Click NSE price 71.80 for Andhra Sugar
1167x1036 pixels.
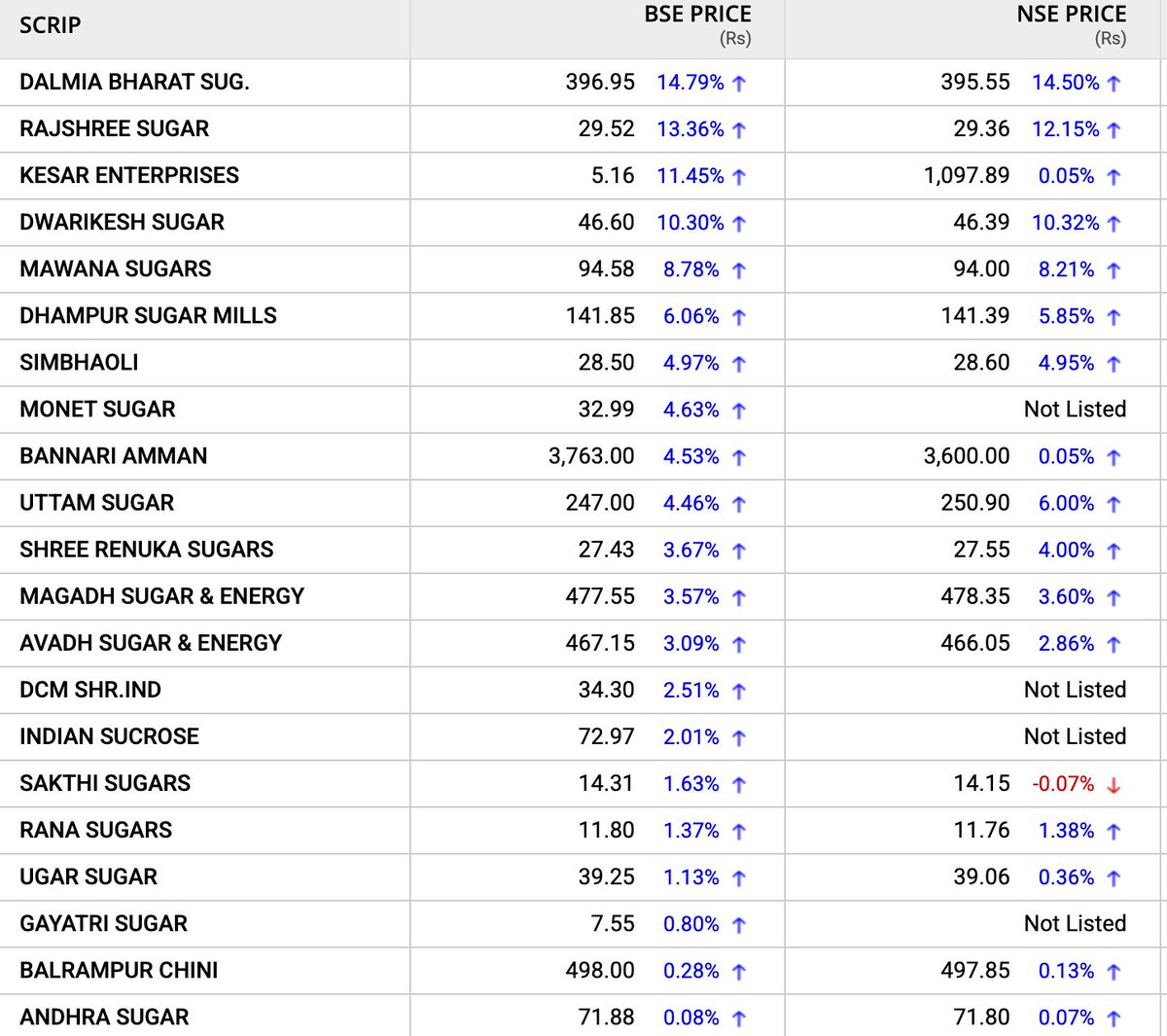tap(981, 1017)
